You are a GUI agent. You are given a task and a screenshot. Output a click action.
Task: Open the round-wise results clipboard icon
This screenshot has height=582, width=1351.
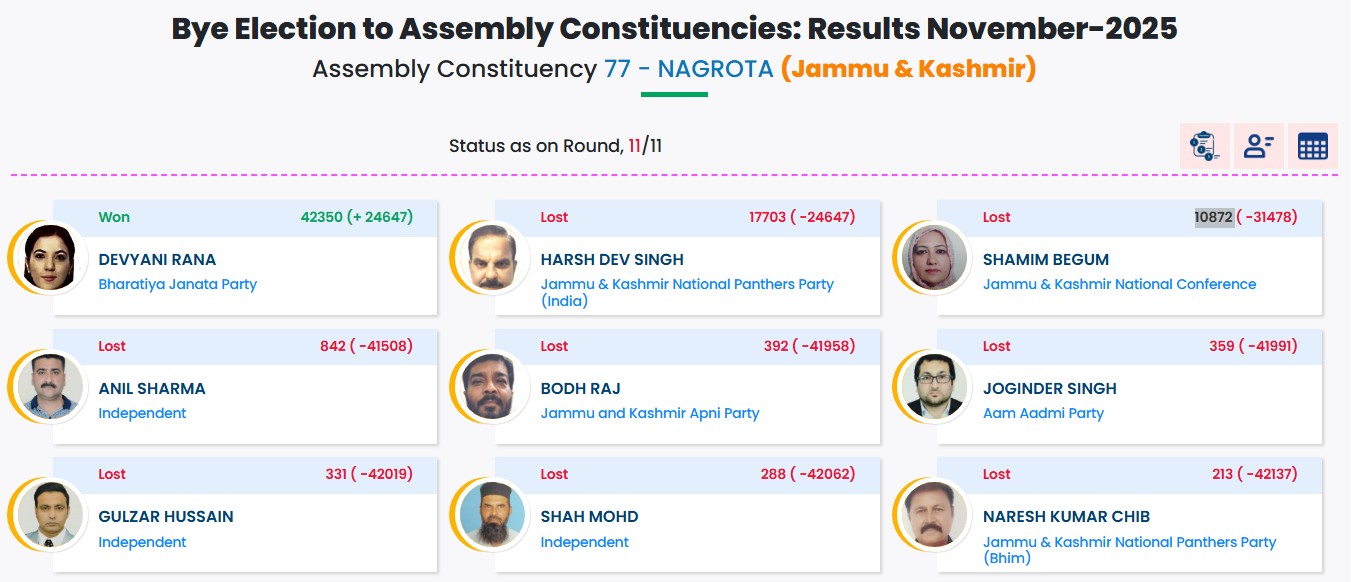point(1205,146)
